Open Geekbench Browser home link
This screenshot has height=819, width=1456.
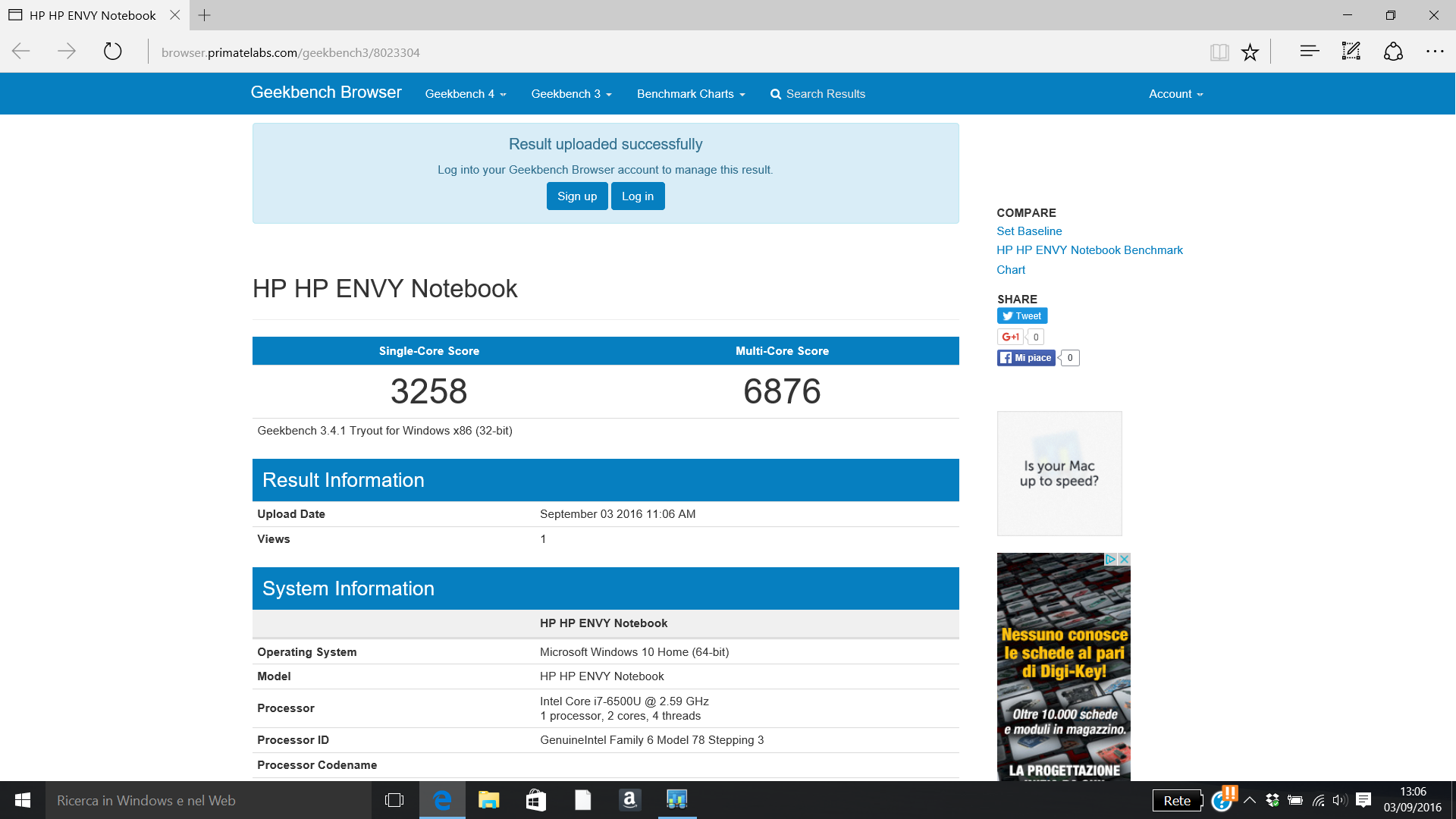point(326,93)
